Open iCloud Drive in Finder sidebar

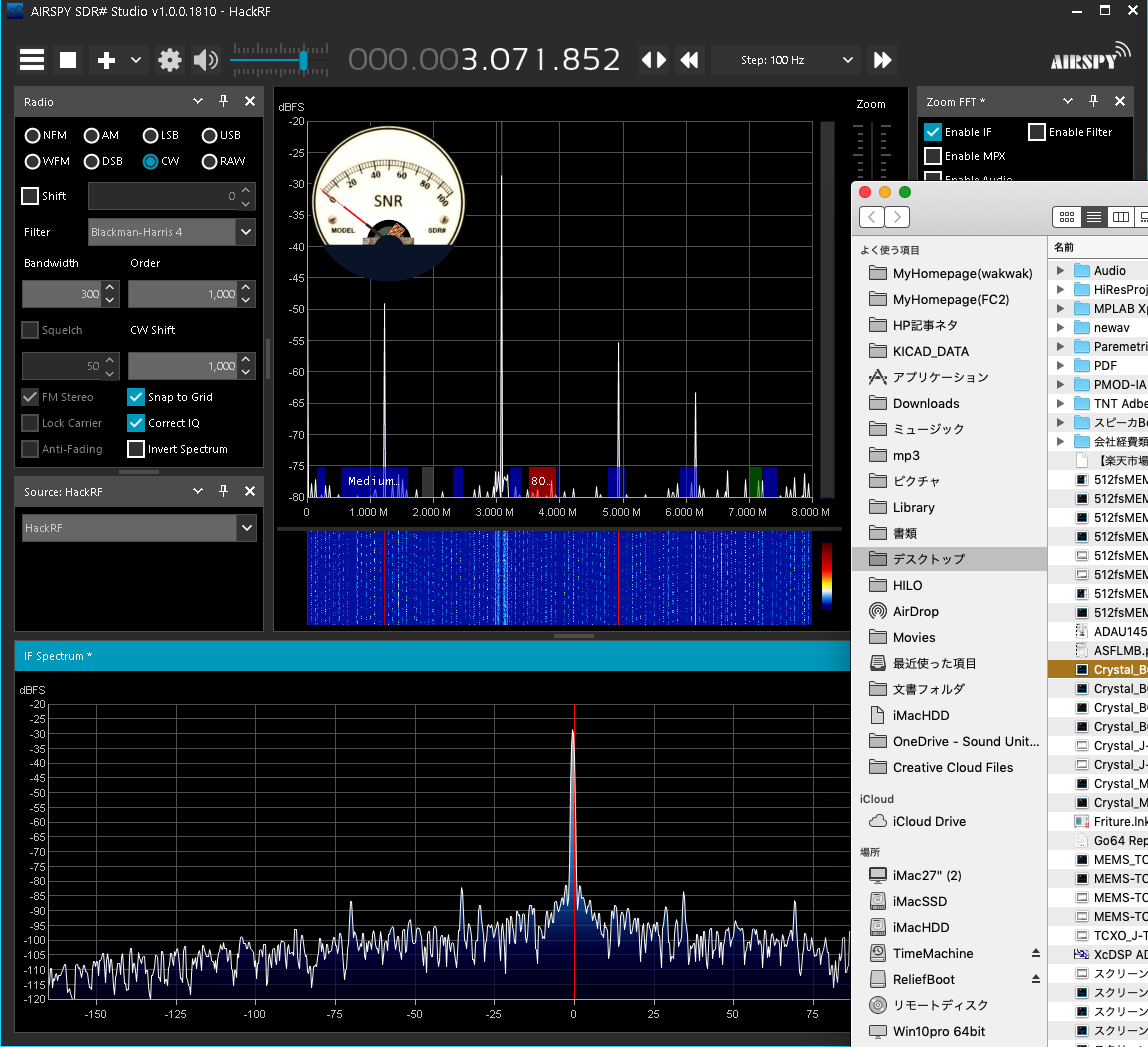click(929, 821)
